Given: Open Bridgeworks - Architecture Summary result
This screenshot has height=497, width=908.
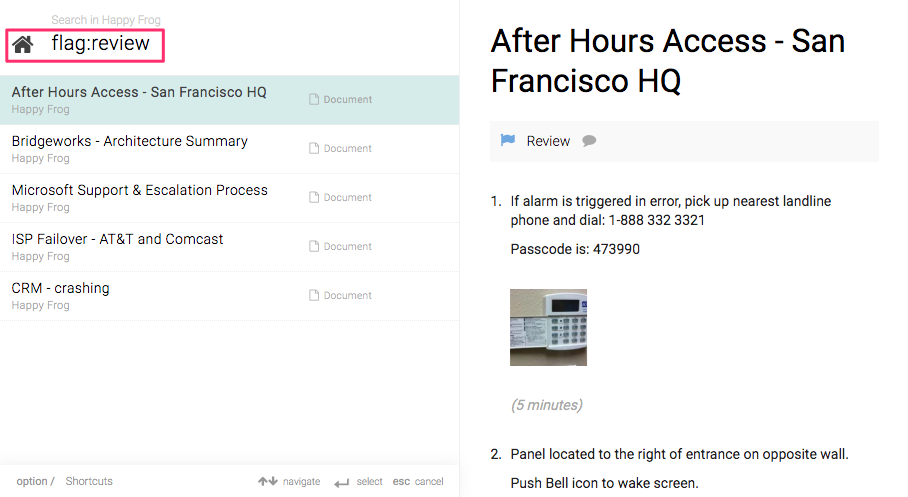Looking at the screenshot, I should click(x=130, y=141).
